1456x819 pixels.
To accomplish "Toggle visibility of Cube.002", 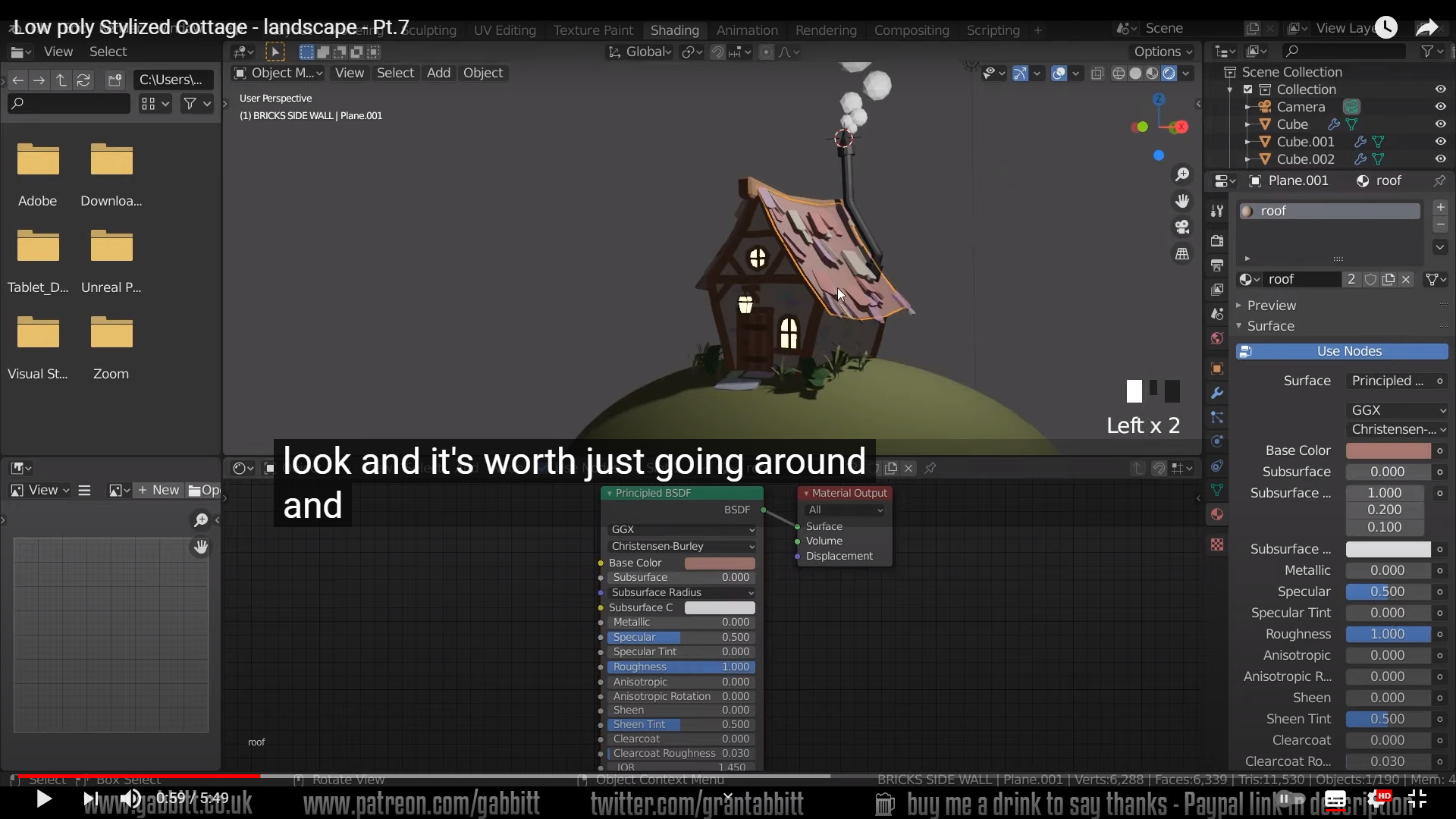I will point(1440,159).
